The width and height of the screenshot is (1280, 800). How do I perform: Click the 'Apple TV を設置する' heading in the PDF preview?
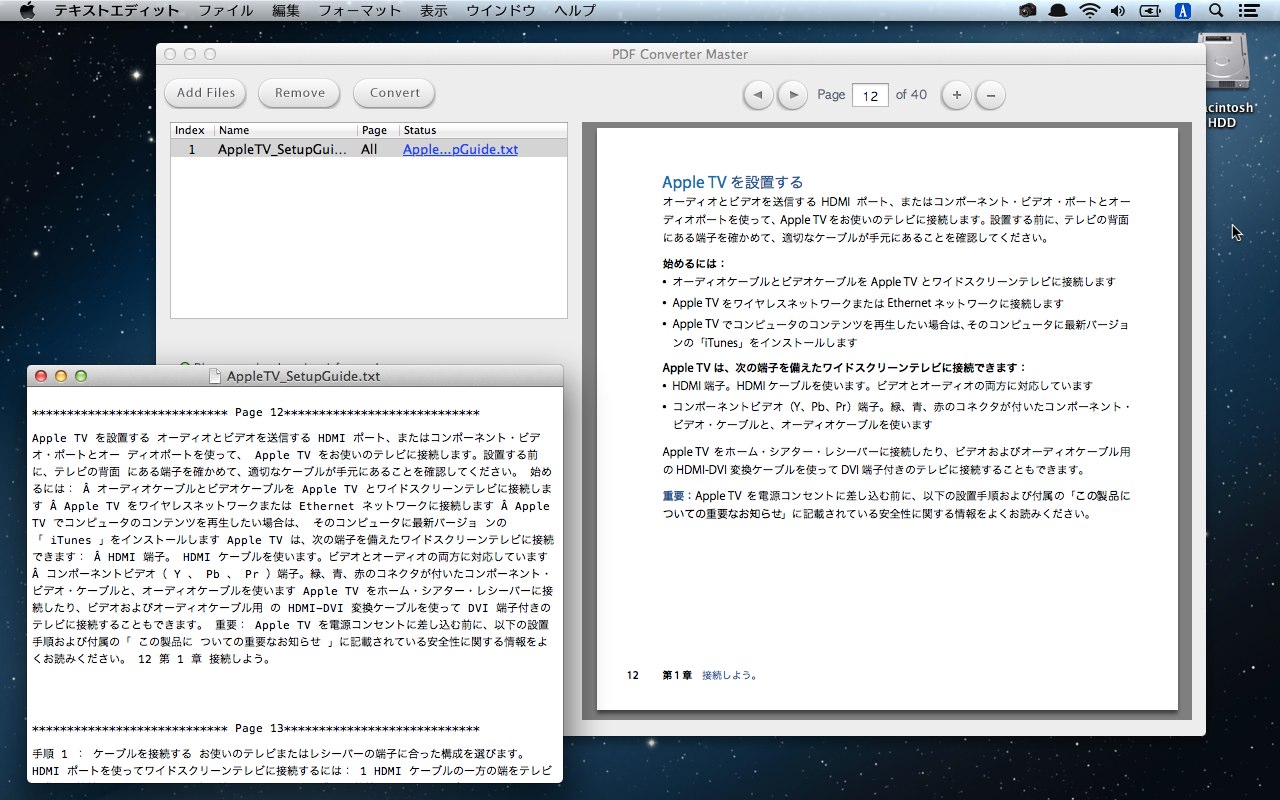(733, 182)
